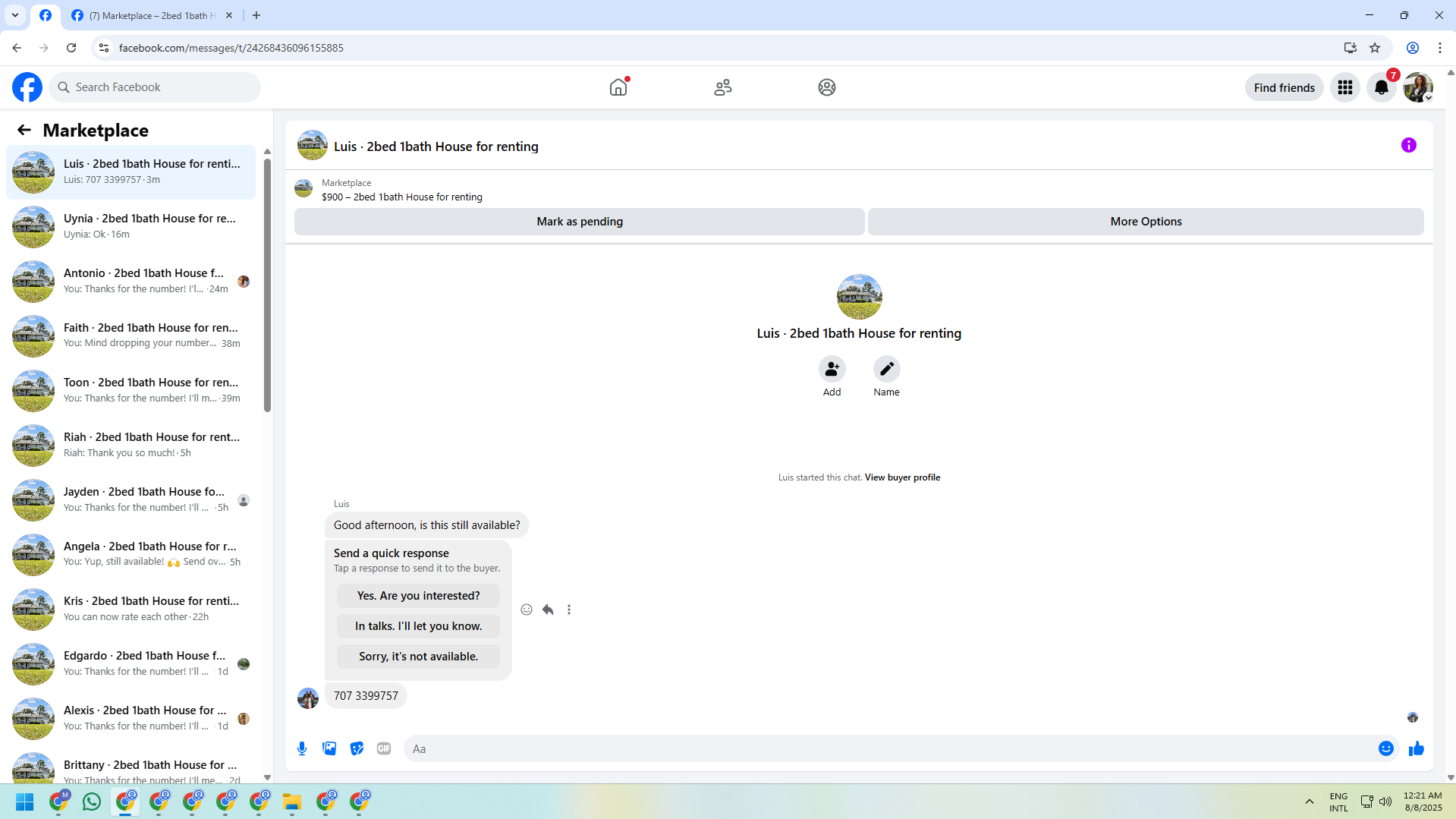
Task: Open the notifications bell
Action: (1382, 87)
